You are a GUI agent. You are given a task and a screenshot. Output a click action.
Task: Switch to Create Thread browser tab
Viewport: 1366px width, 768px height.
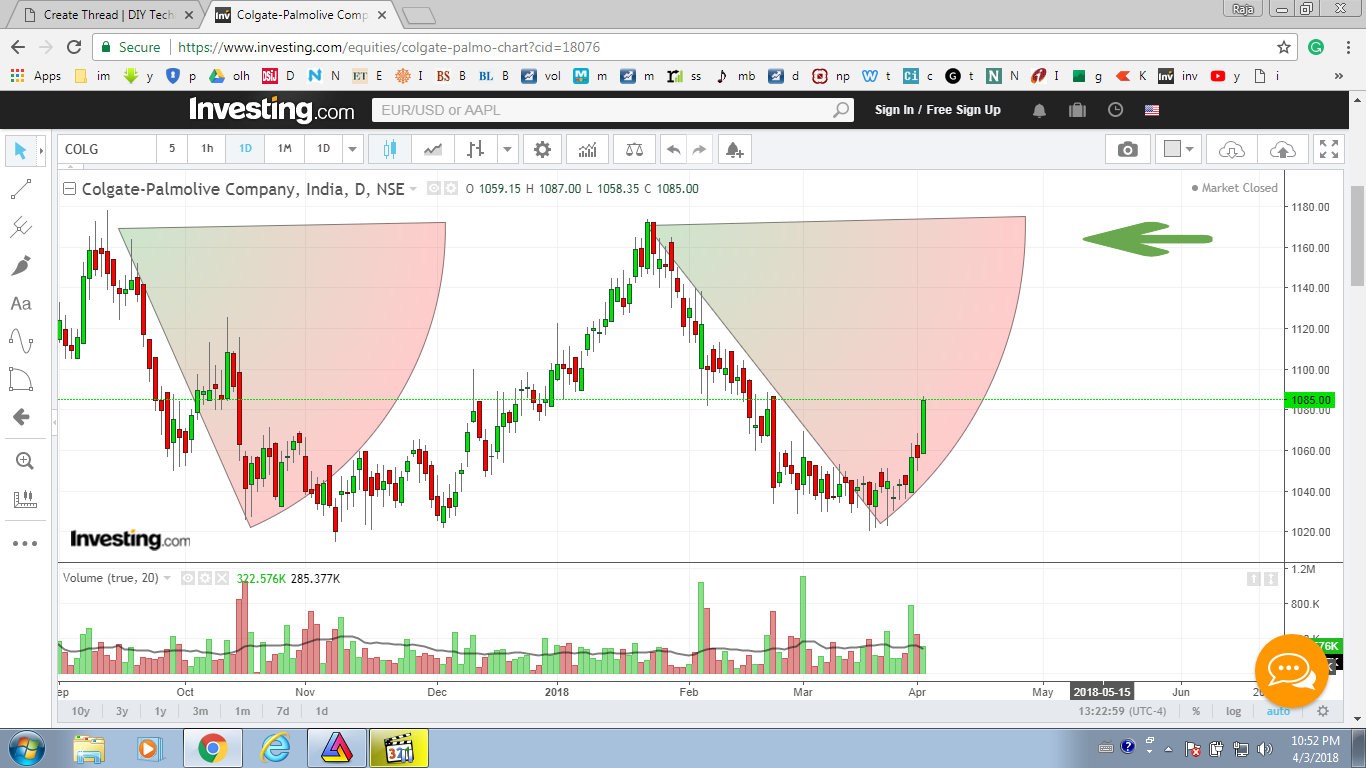pyautogui.click(x=108, y=16)
